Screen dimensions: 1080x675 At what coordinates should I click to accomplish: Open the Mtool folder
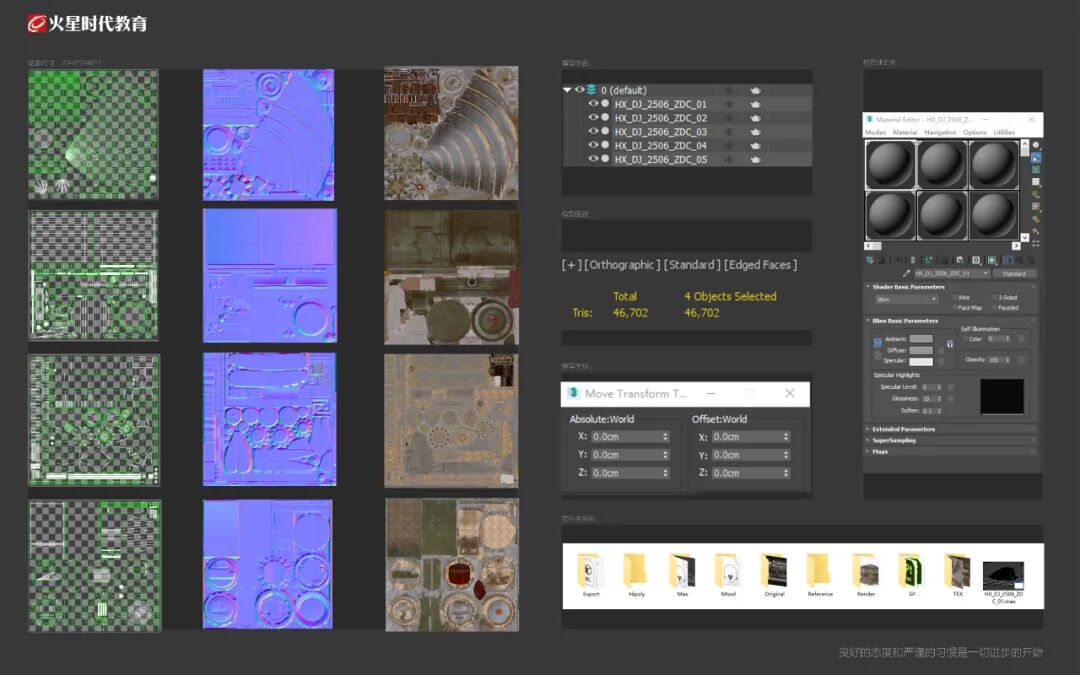[x=728, y=574]
